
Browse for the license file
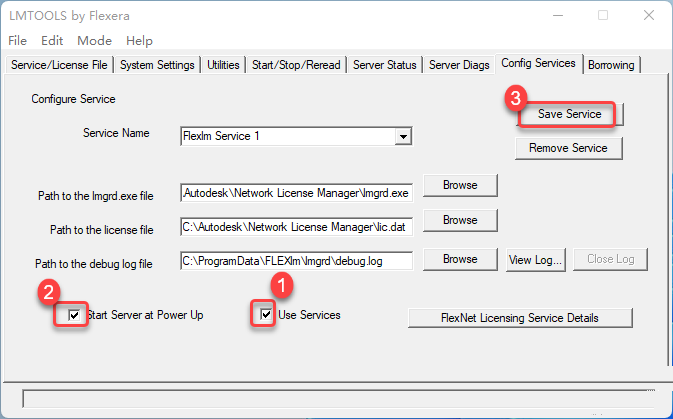pos(460,220)
